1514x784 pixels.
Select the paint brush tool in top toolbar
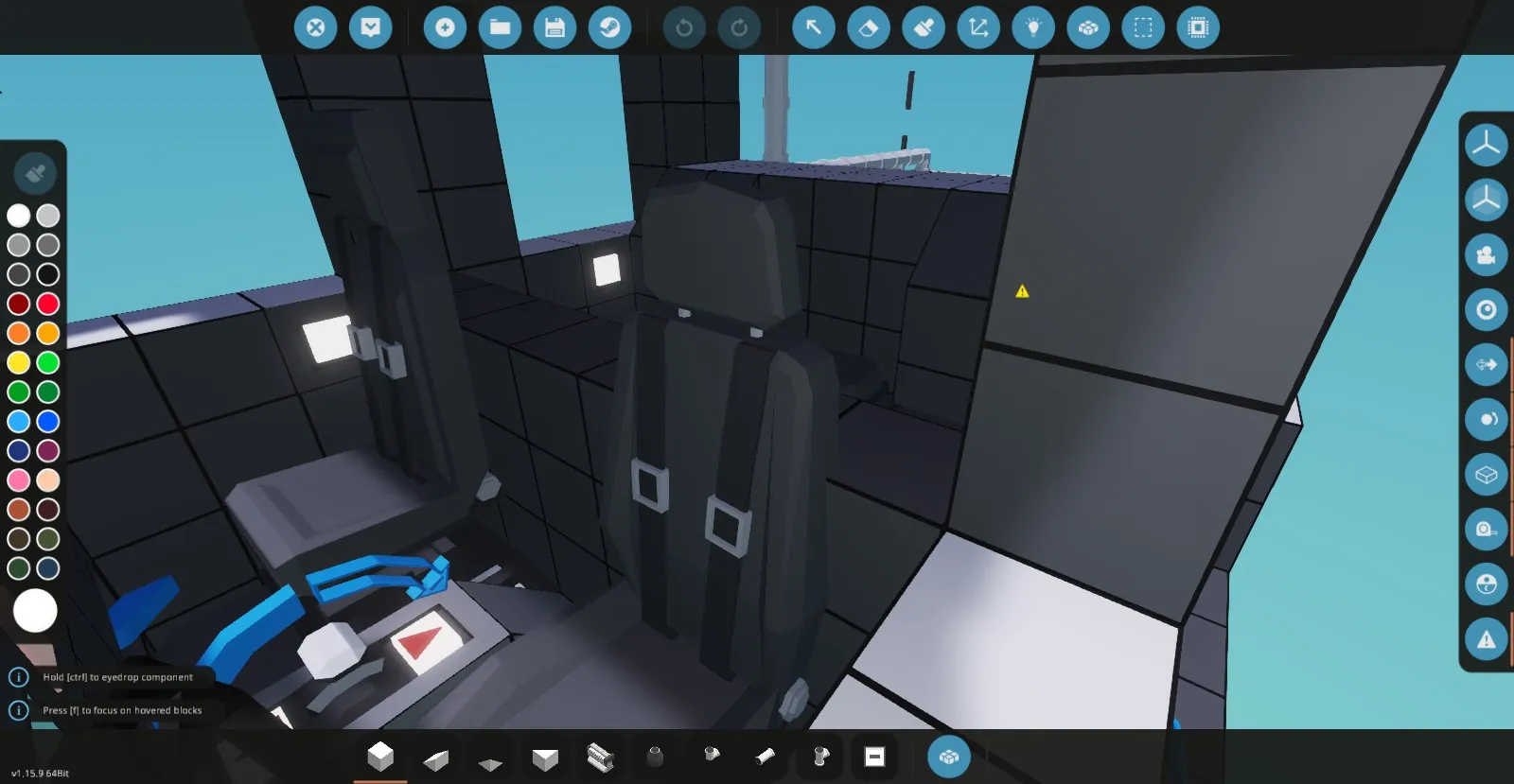click(x=923, y=27)
